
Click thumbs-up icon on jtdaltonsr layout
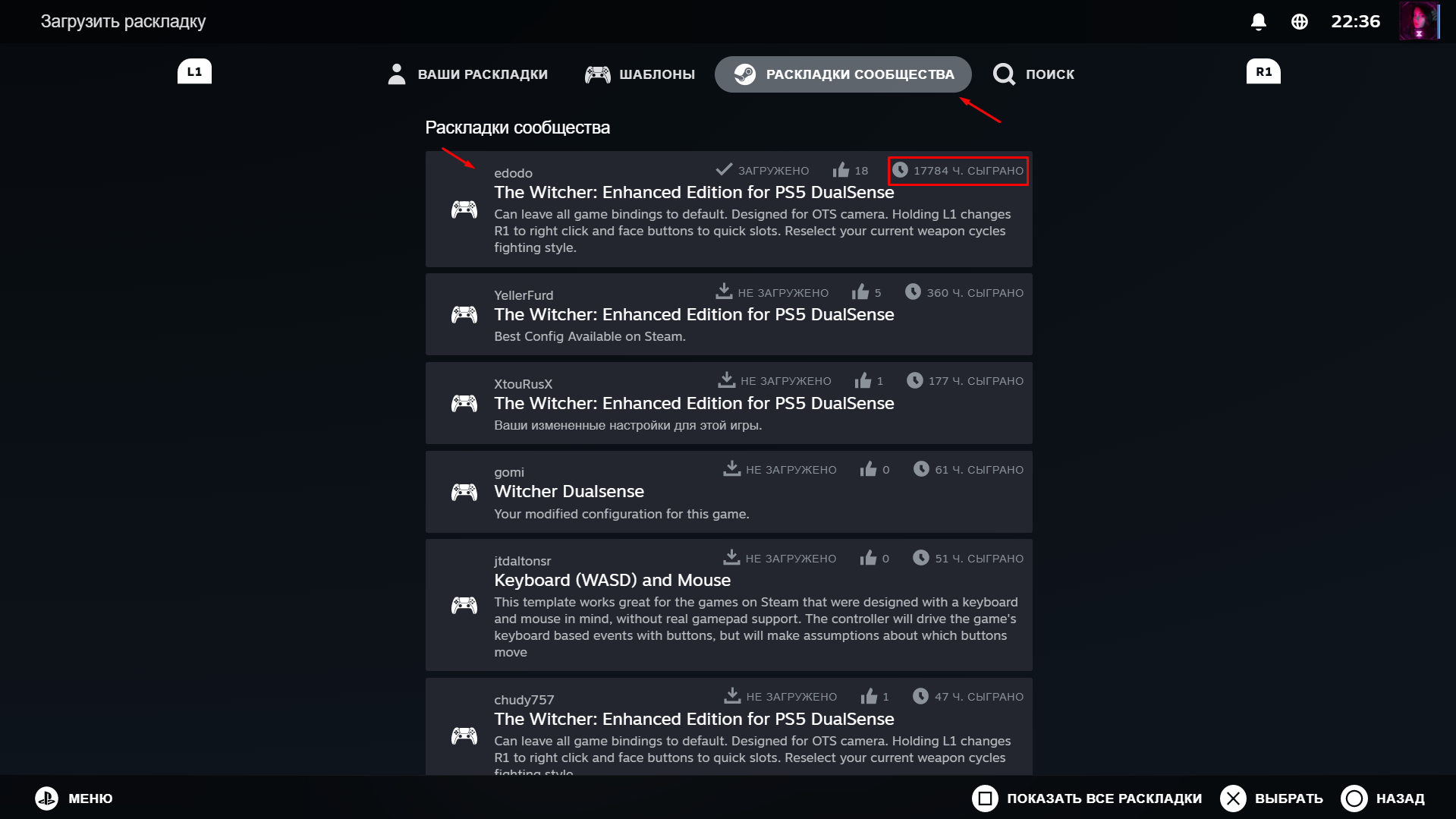[868, 557]
